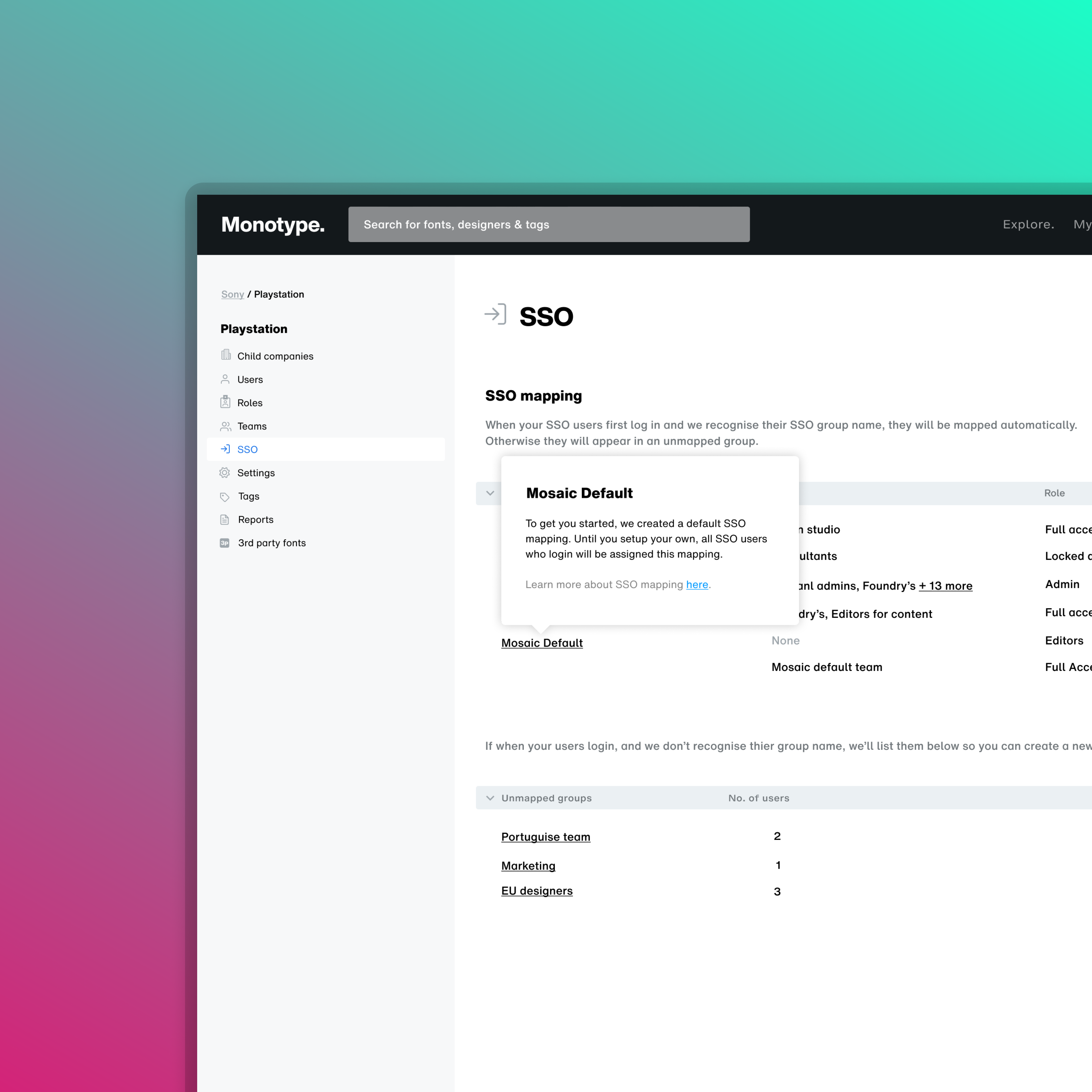Click the Child companies building icon

pyautogui.click(x=225, y=355)
